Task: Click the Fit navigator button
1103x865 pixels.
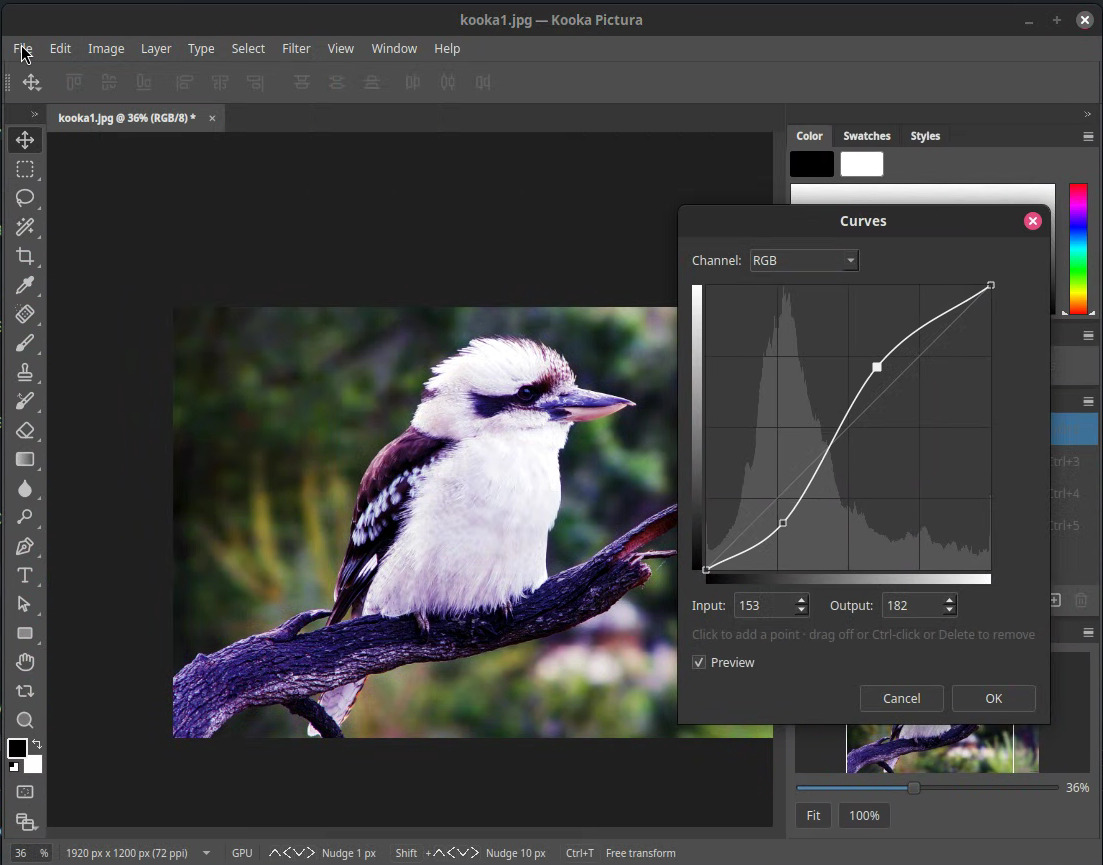Action: [x=813, y=816]
